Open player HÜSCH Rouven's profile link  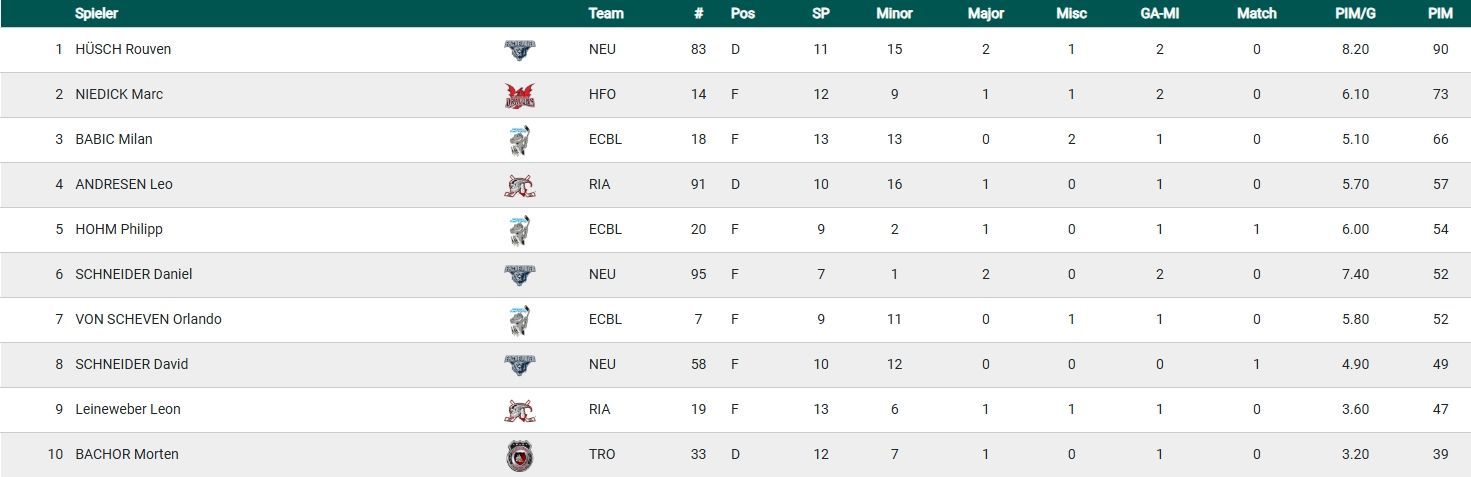123,49
